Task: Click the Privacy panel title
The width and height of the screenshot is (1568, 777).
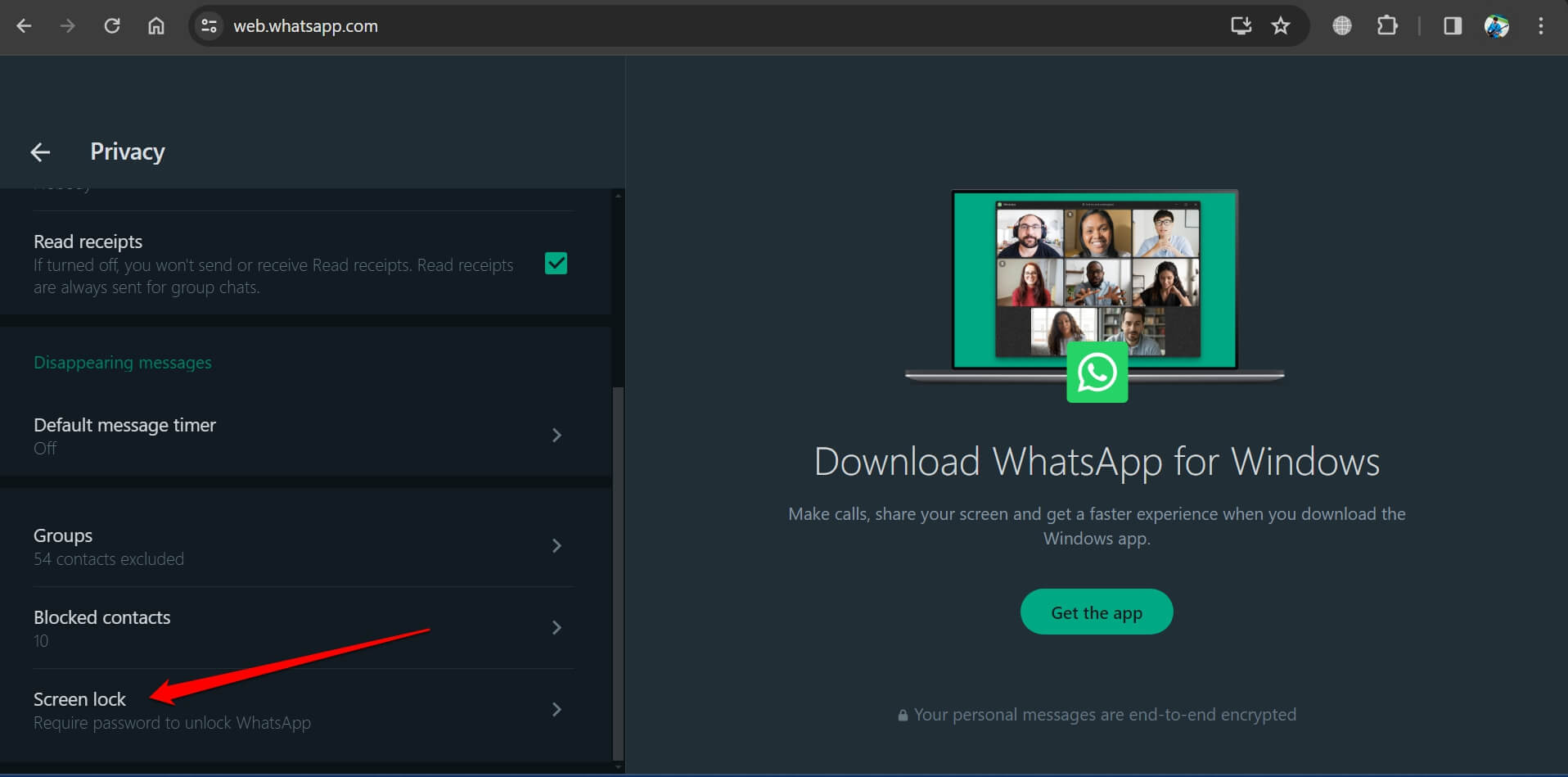Action: point(128,151)
